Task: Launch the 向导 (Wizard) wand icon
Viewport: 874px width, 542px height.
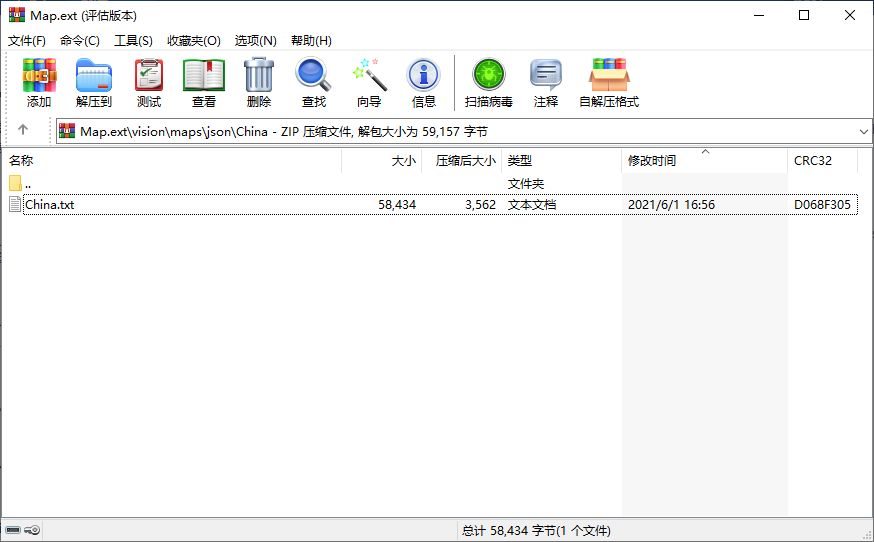Action: 369,75
